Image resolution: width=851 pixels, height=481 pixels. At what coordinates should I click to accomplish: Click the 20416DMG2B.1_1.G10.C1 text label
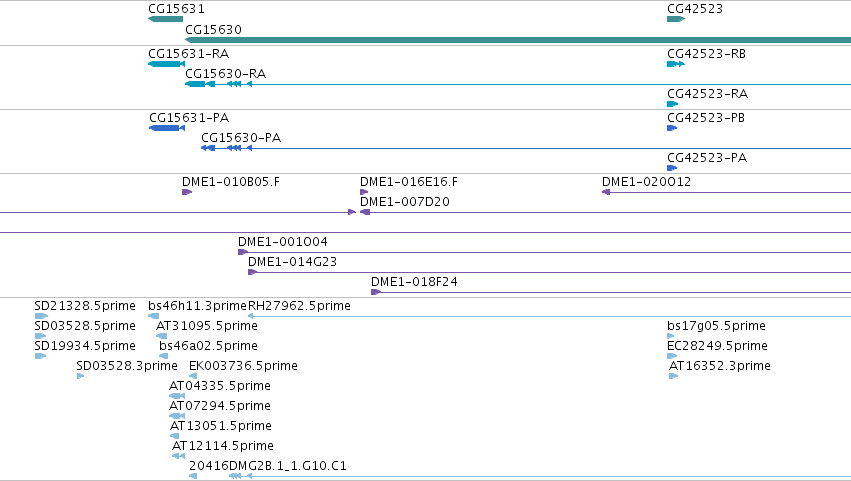pyautogui.click(x=268, y=466)
